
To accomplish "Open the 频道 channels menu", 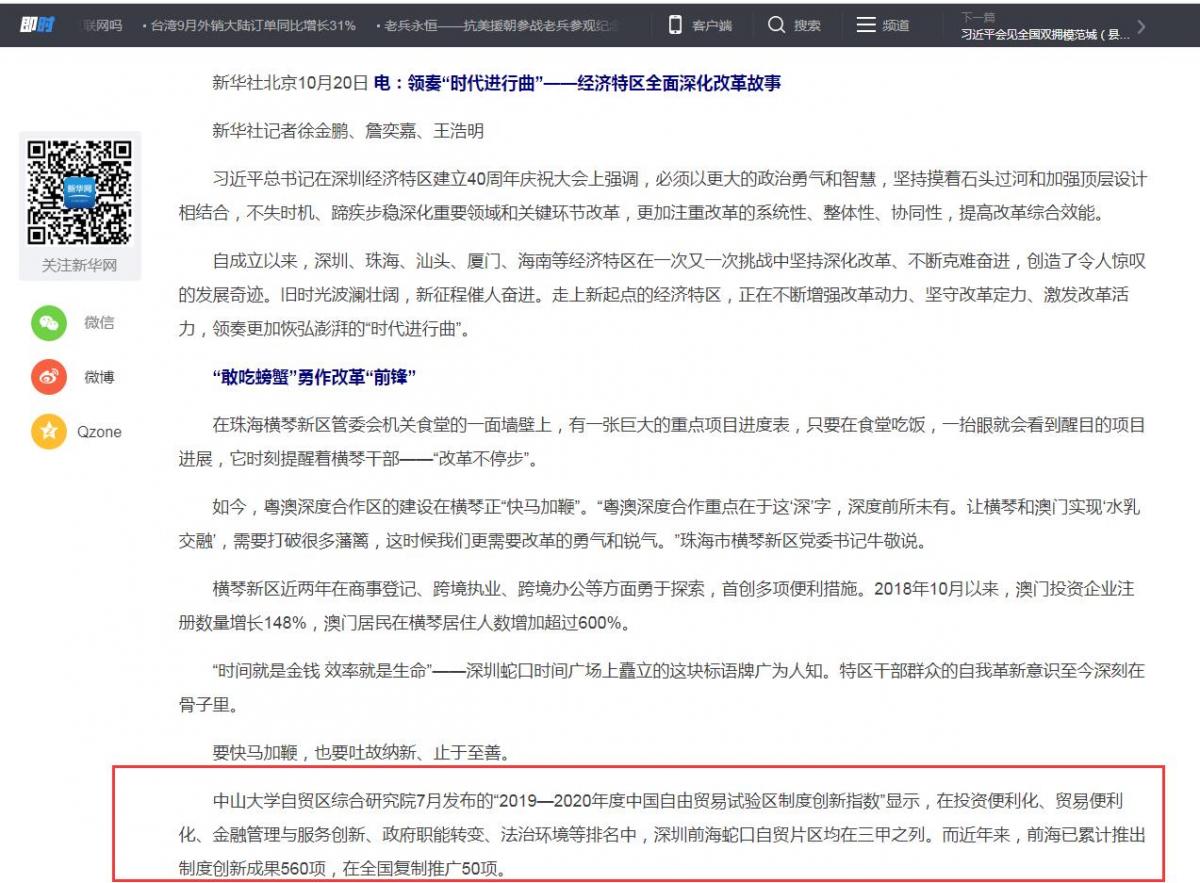I will pyautogui.click(x=896, y=26).
